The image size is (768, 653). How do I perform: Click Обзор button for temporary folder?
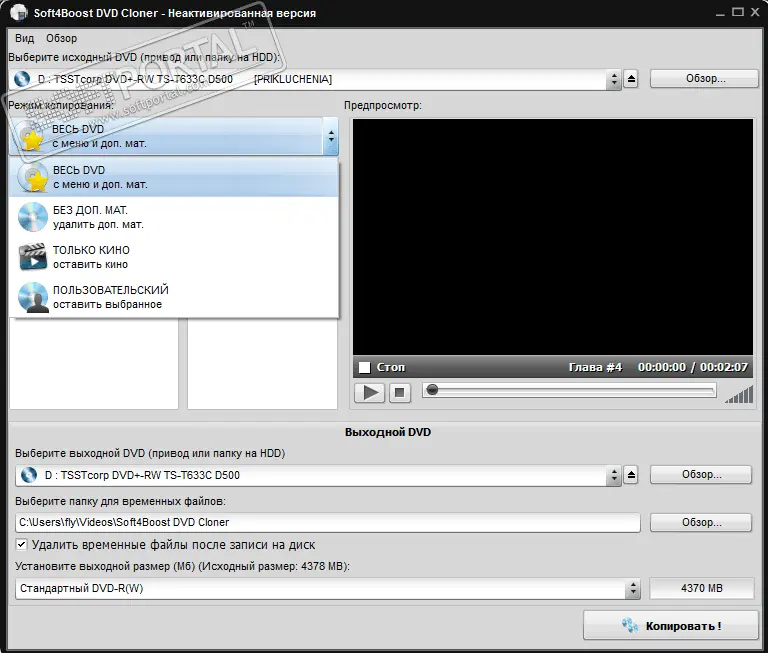[700, 522]
